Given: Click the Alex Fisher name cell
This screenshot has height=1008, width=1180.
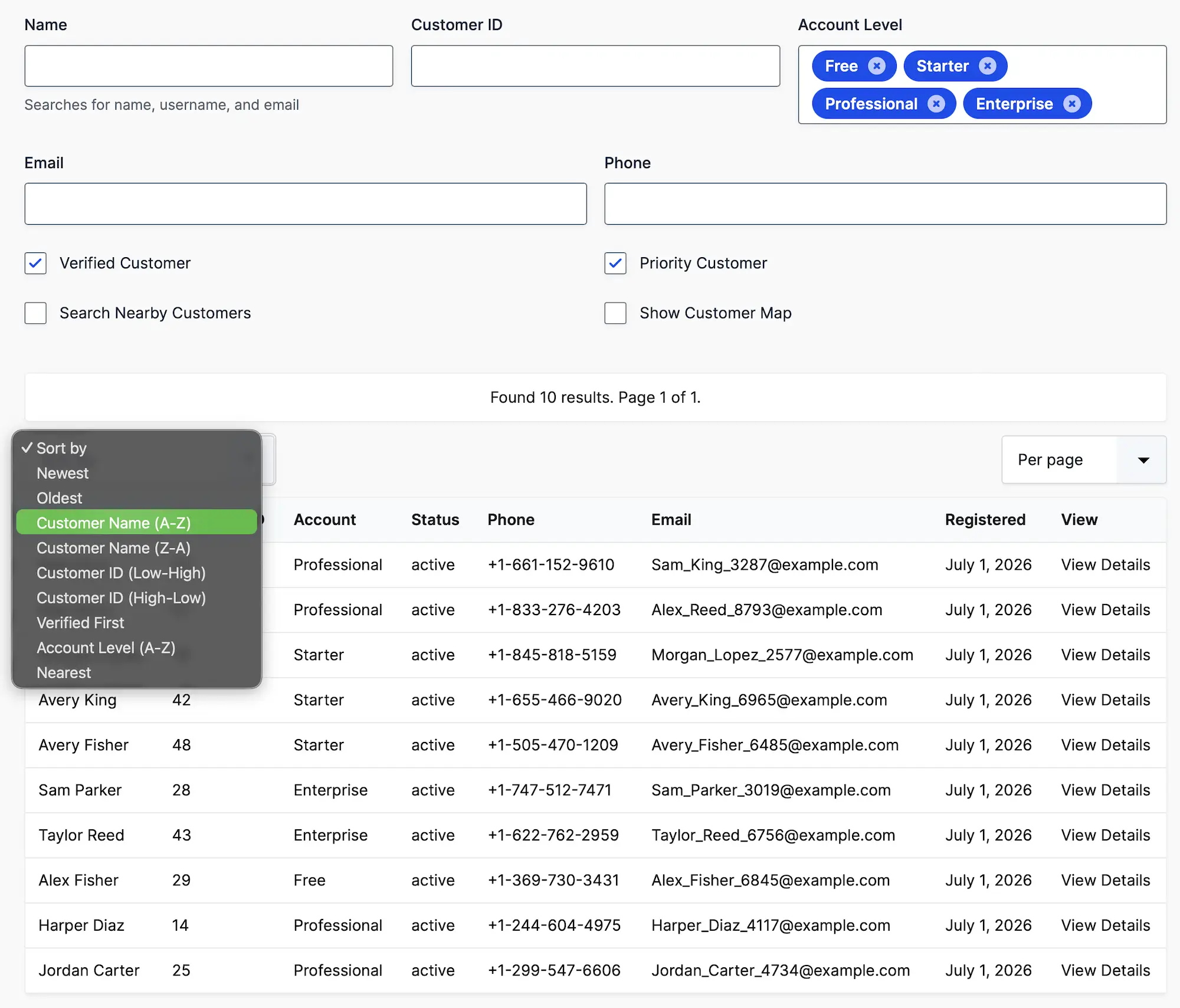Looking at the screenshot, I should (78, 881).
